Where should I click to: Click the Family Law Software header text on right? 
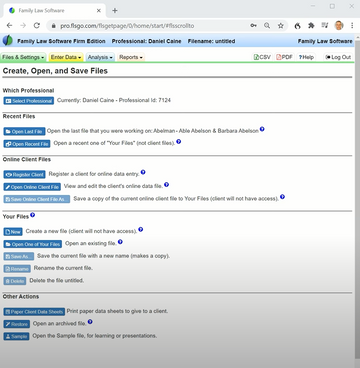pos(325,41)
